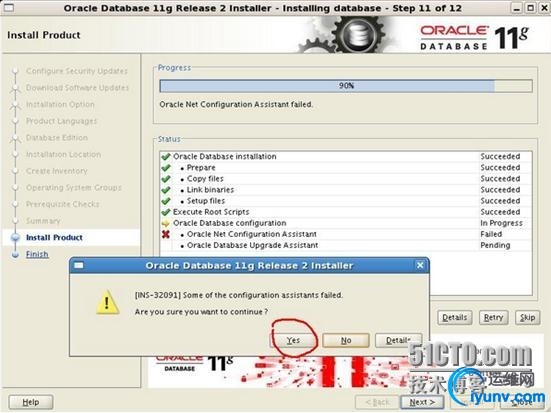The width and height of the screenshot is (551, 413).
Task: Click the greyed-out Back button
Action: point(377,402)
